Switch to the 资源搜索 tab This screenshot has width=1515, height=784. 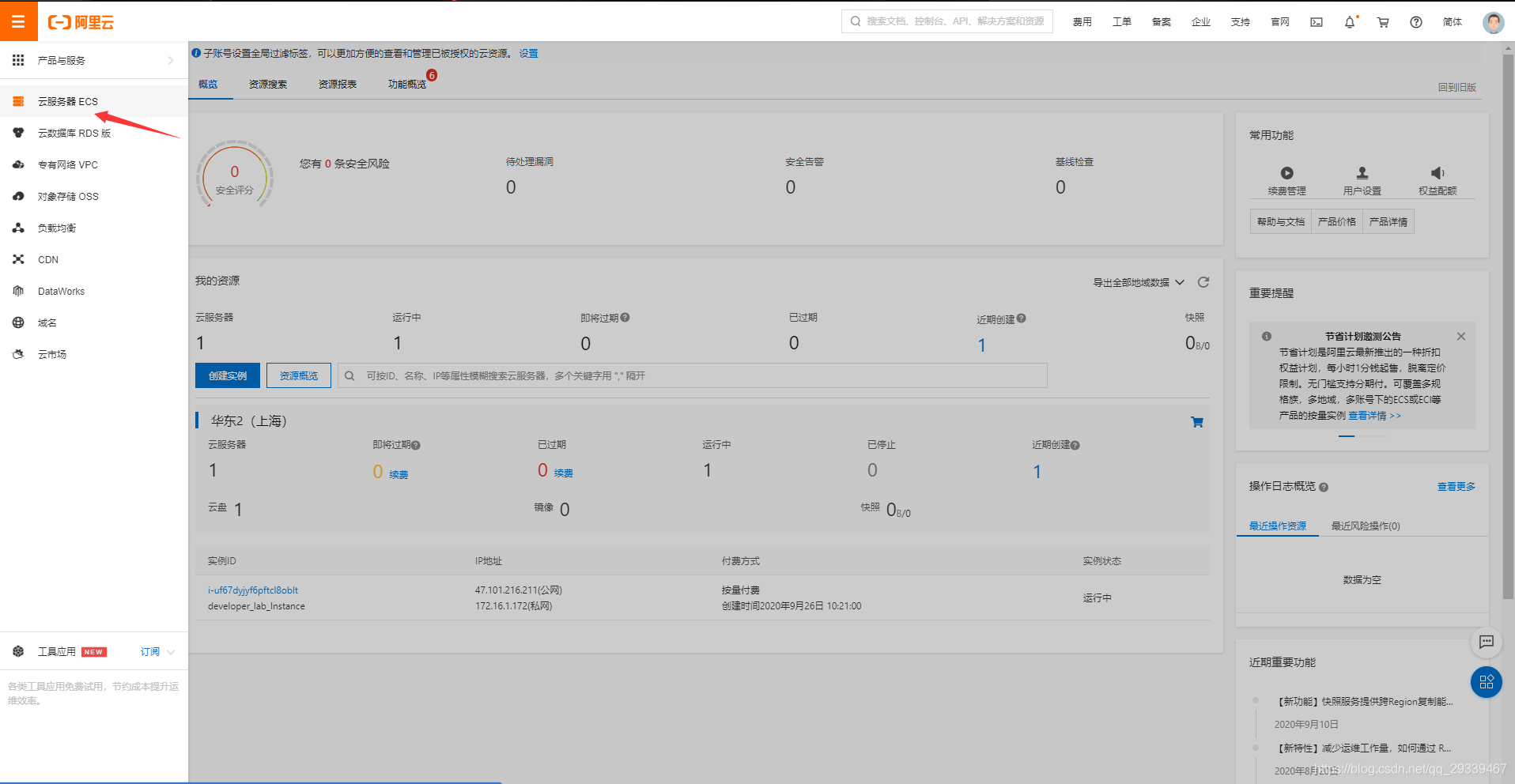pos(268,85)
